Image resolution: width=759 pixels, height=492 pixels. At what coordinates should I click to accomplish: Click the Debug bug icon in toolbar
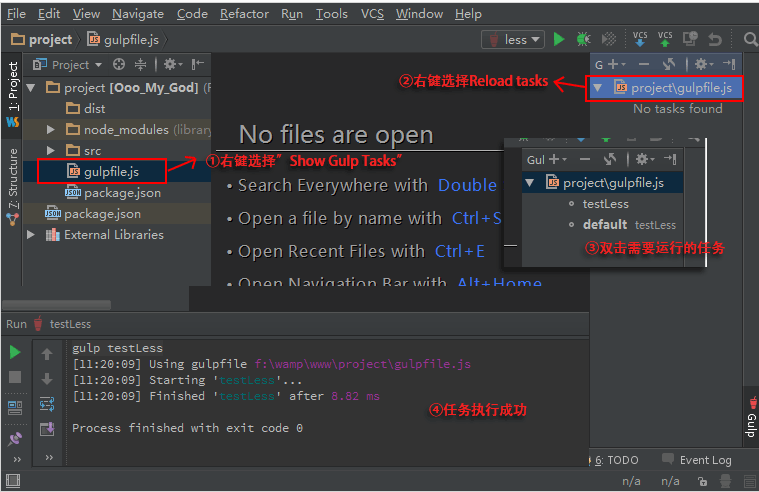click(x=583, y=39)
